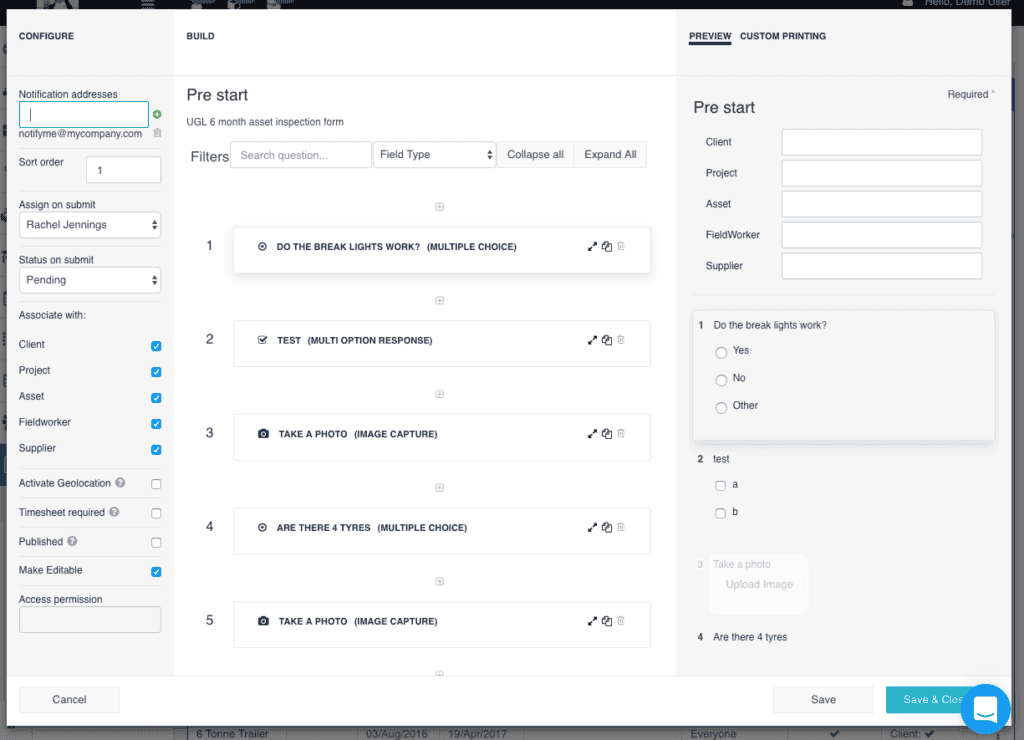Add a new notification address with the green plus
Viewport: 1024px width, 740px height.
tap(158, 114)
